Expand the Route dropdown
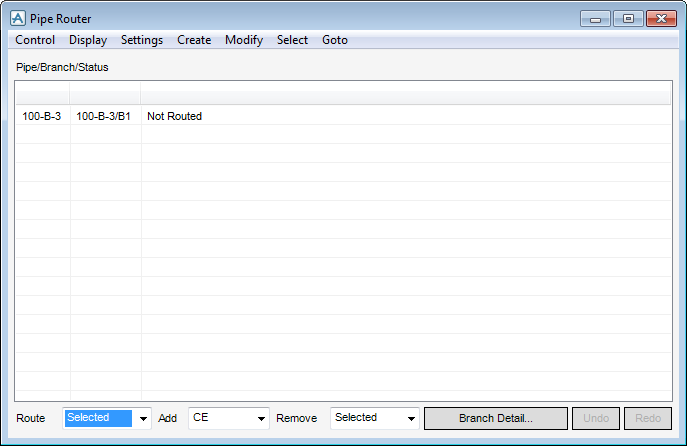Screen dimensions: 687x446 click(143, 419)
